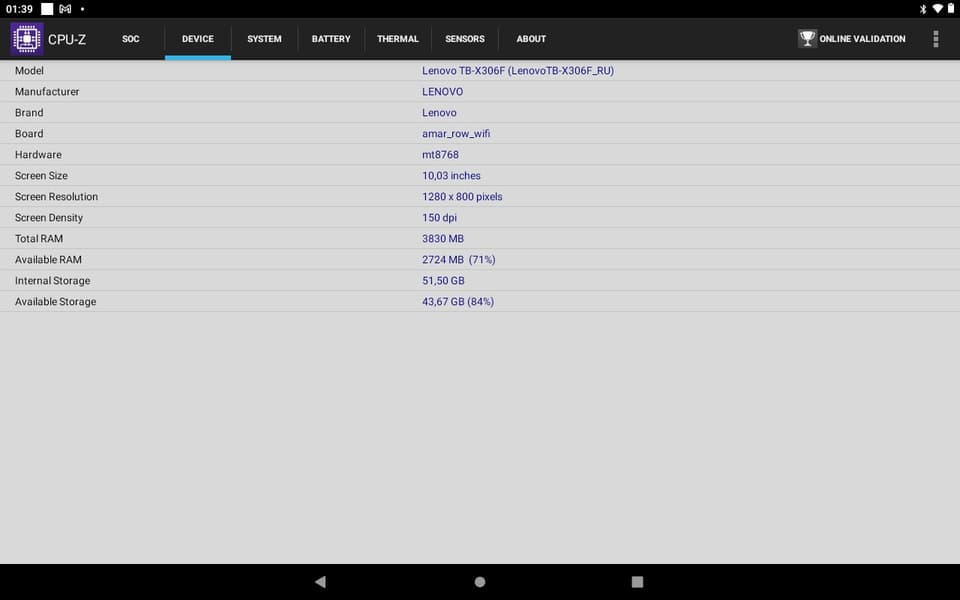
Task: Select 'Lenovo TB-X306F (LenovoTB-X306F_RU)' value
Action: tap(517, 70)
